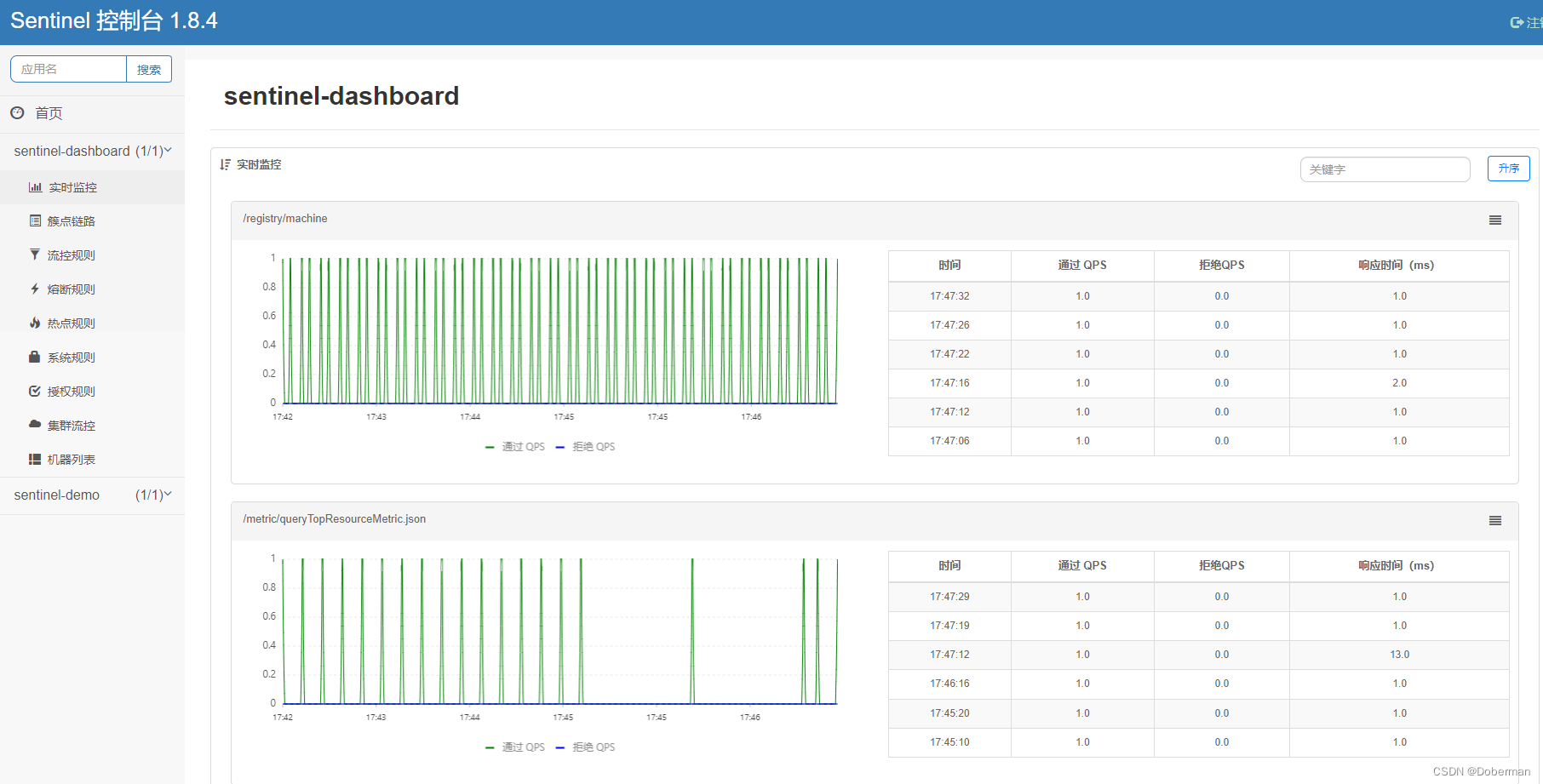Click the sort icon next to 实时监控 heading
This screenshot has width=1543, height=784.
point(226,164)
